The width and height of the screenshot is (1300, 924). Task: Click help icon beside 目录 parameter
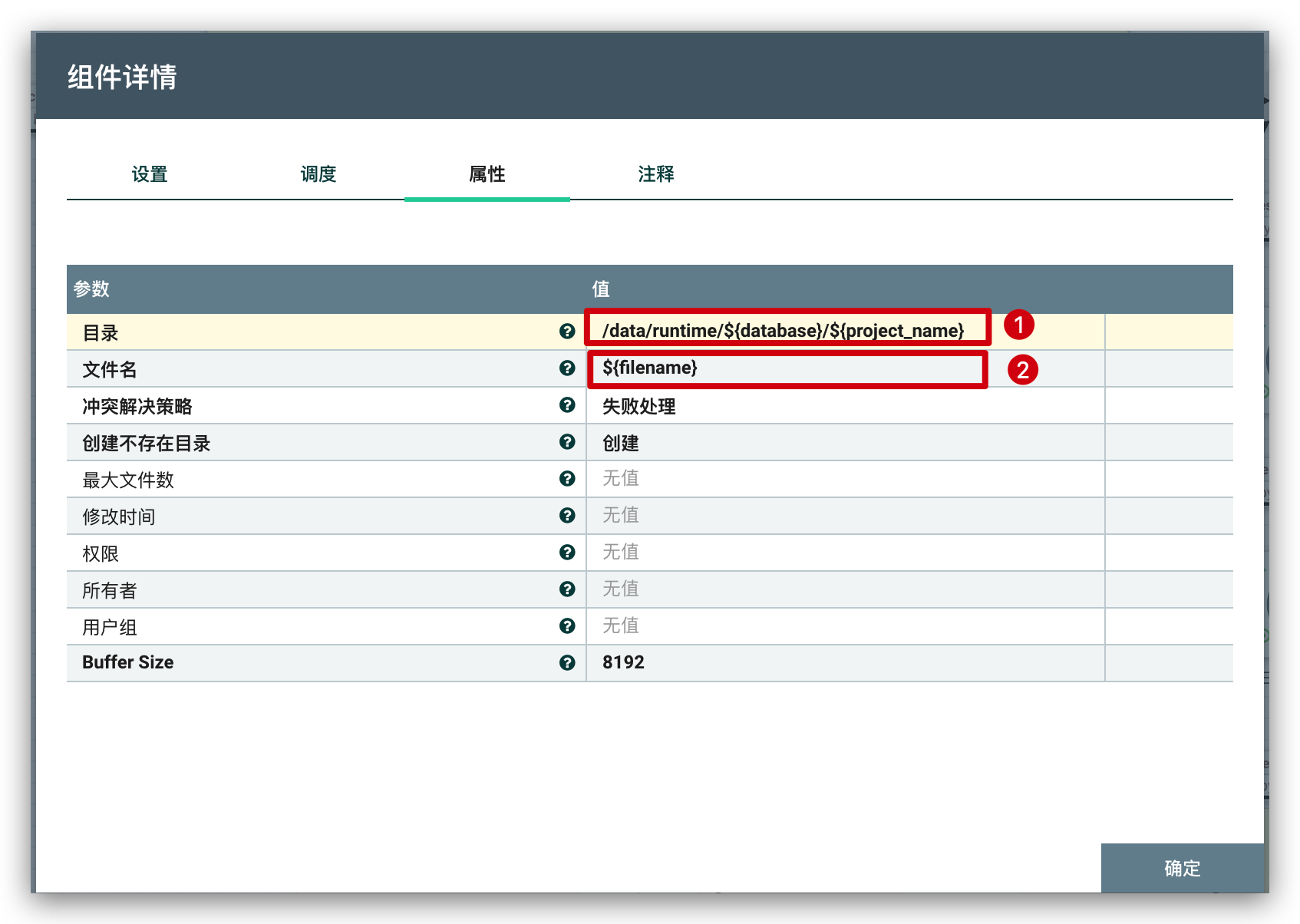[x=567, y=331]
